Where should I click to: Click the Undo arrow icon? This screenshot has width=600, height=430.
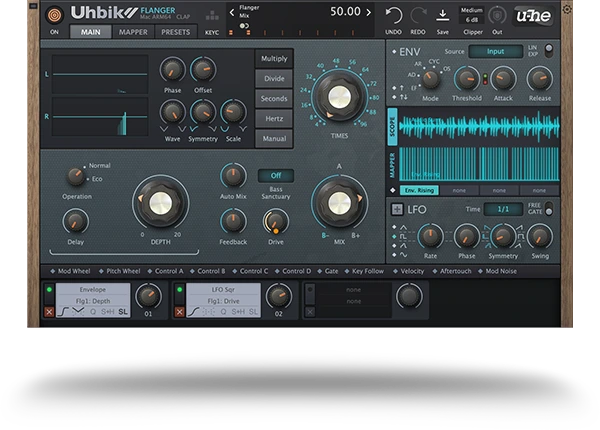[394, 14]
